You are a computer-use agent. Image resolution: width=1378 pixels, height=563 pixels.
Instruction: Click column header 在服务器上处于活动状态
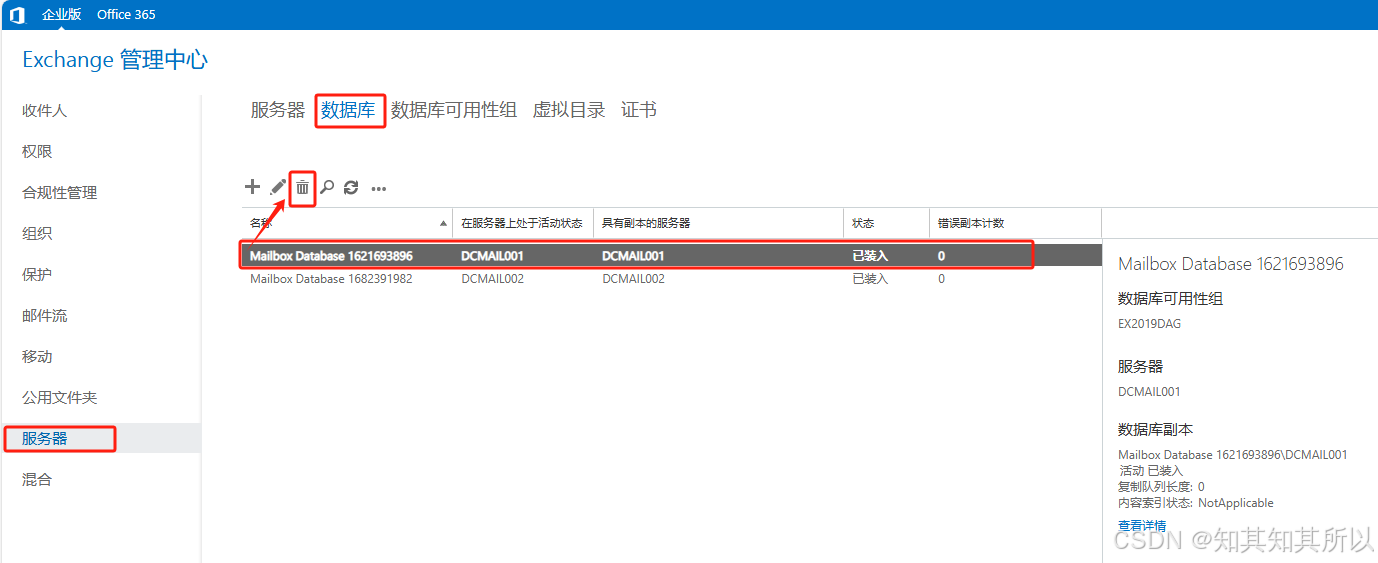tap(522, 223)
